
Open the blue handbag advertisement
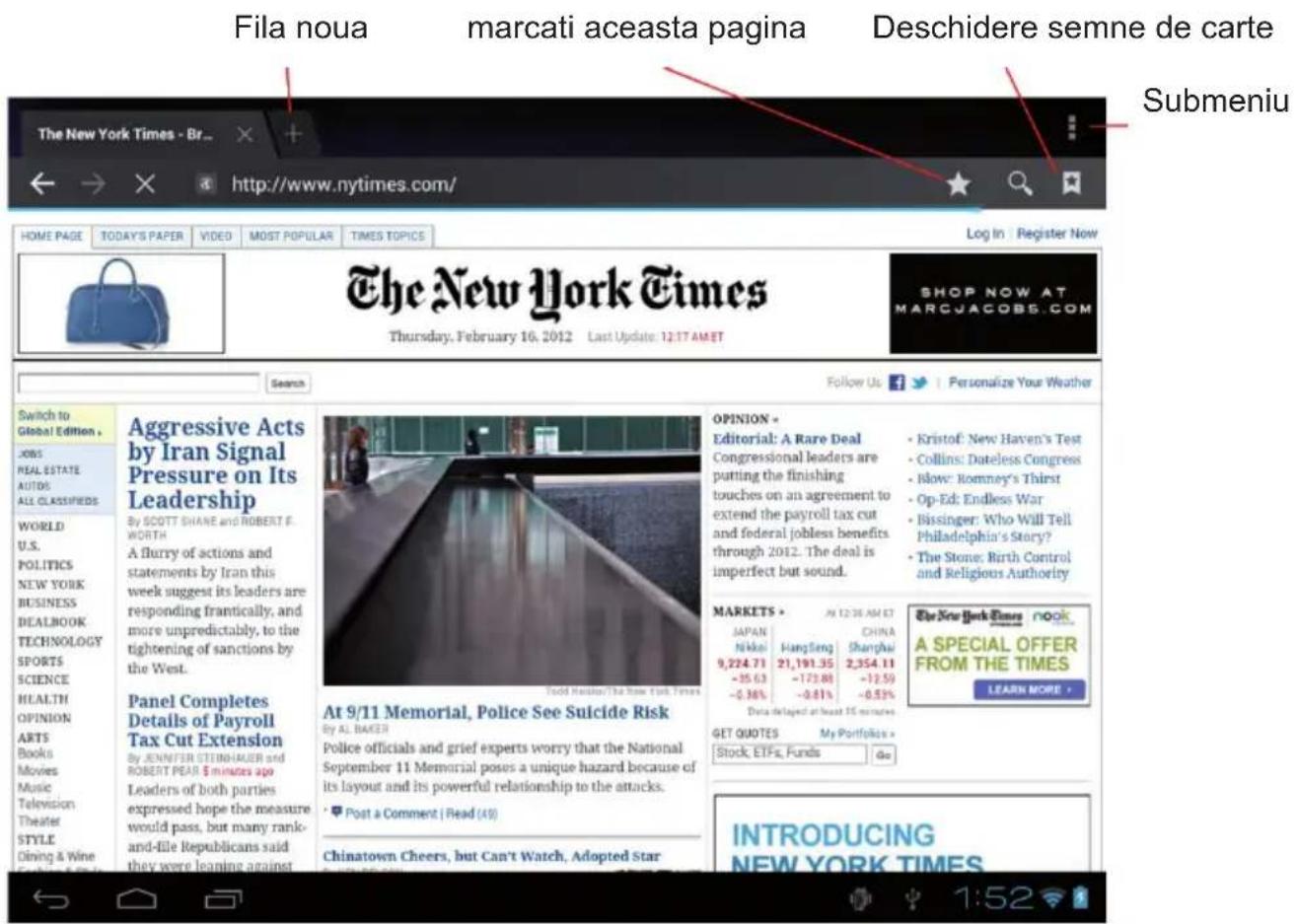coord(121,303)
